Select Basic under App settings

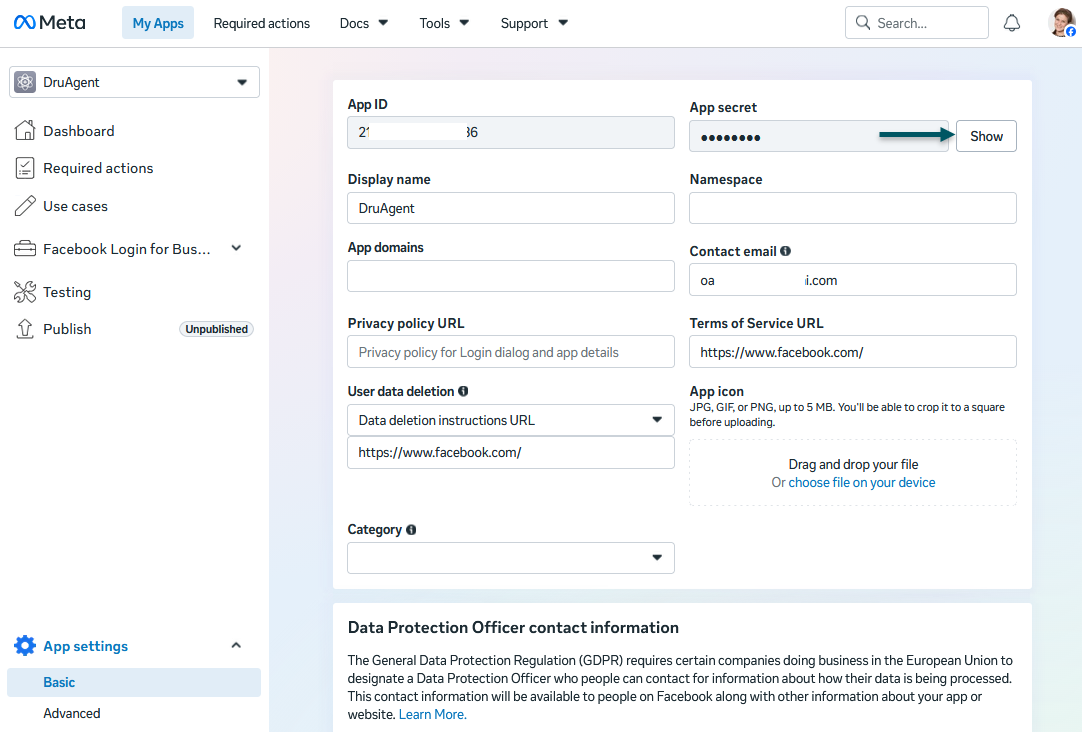coord(134,682)
